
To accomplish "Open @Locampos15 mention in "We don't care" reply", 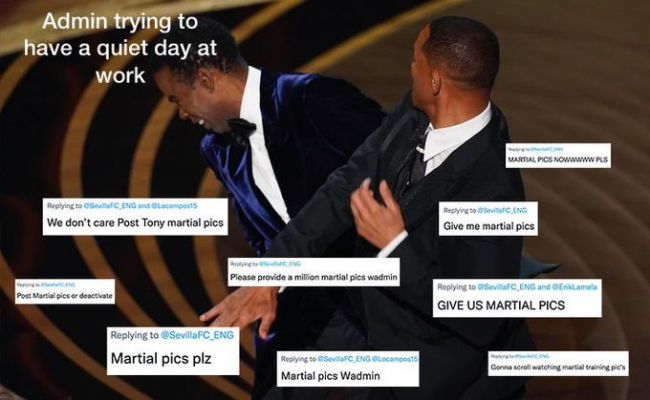I will click(175, 206).
